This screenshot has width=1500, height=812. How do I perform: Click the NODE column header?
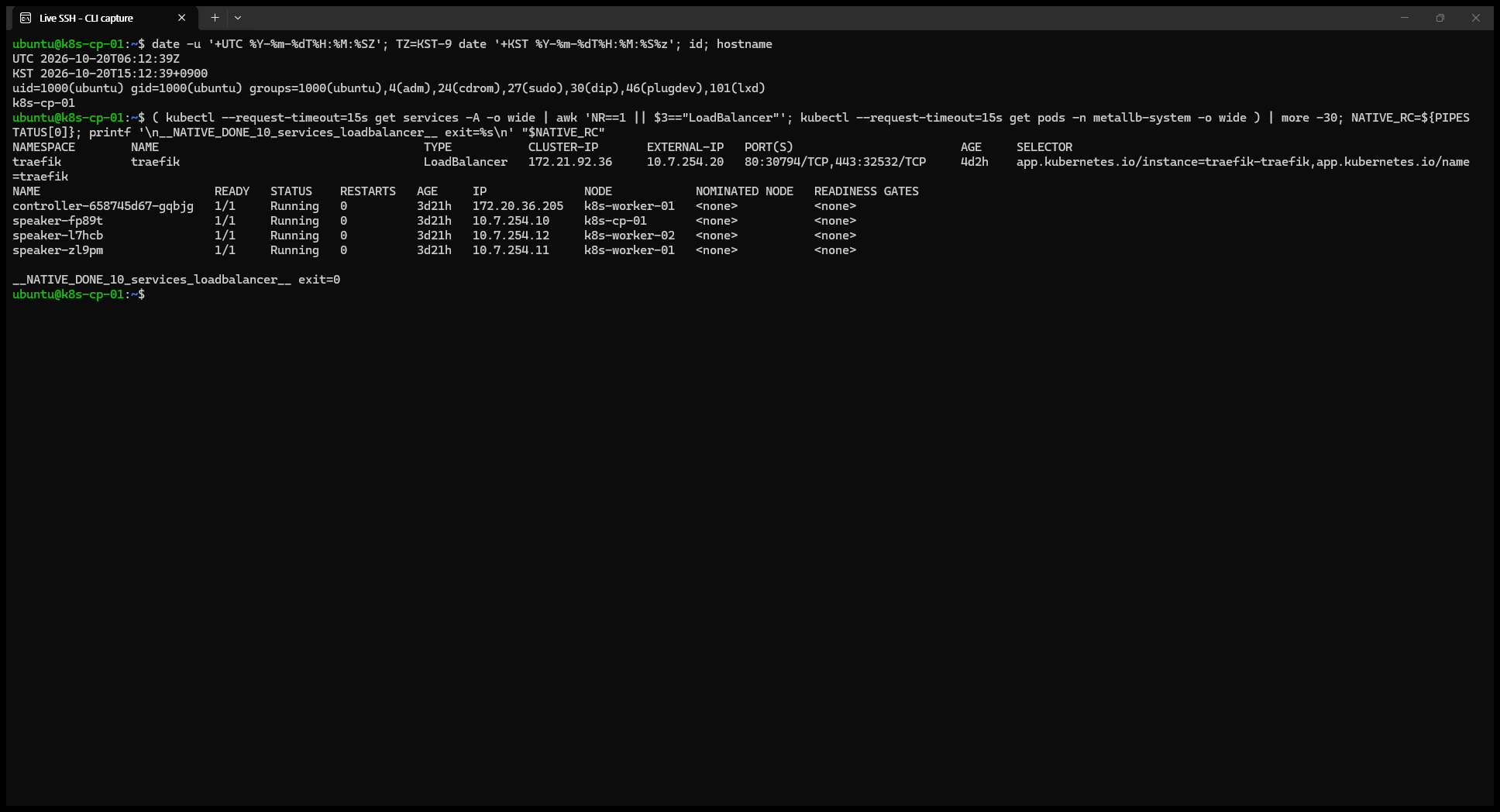598,191
